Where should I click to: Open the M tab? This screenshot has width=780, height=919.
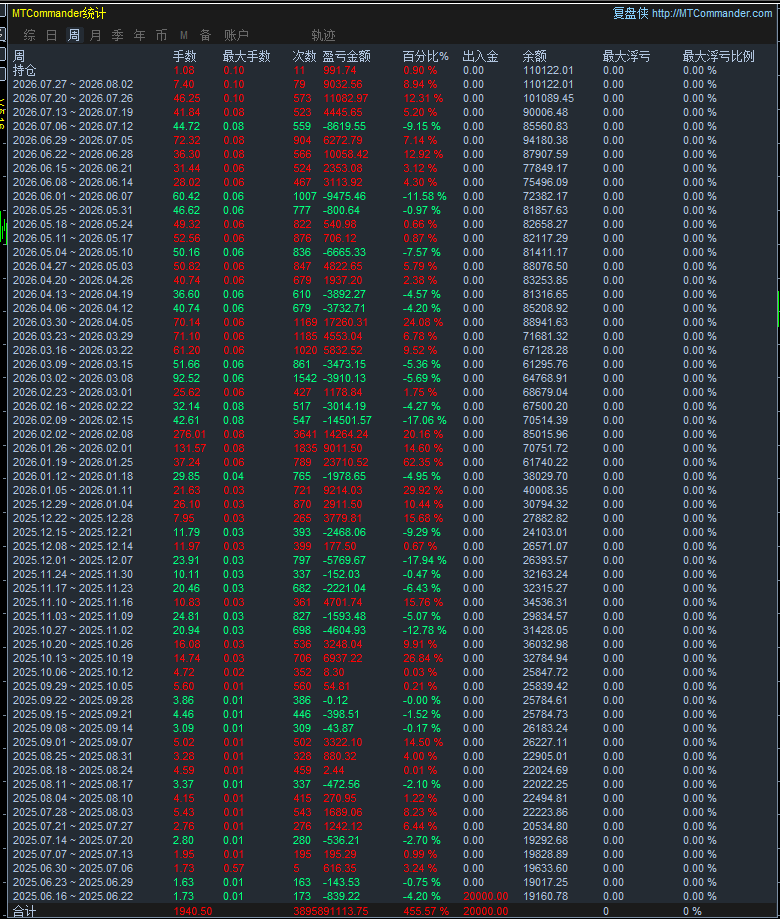point(184,35)
